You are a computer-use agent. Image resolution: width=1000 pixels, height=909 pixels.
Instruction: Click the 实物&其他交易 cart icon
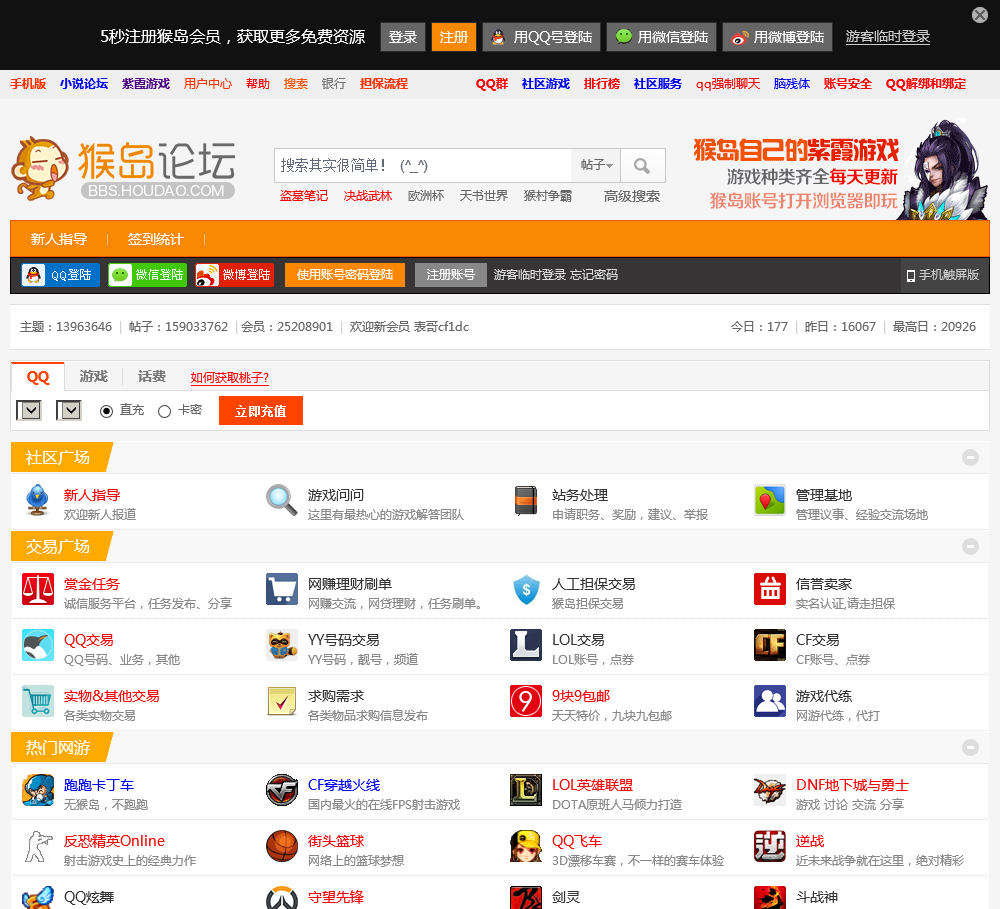tap(38, 701)
